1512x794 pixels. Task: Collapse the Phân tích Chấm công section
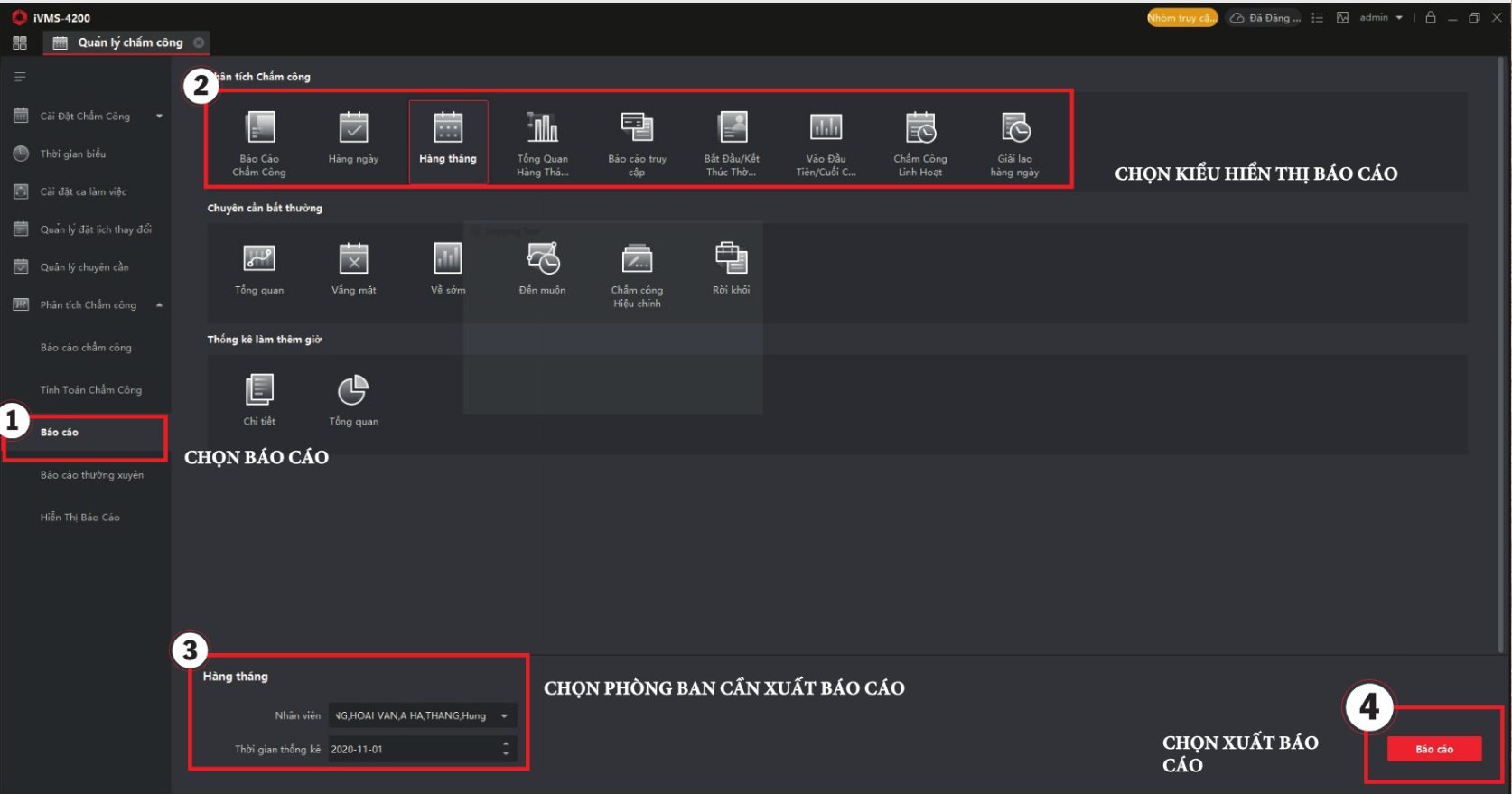point(159,305)
